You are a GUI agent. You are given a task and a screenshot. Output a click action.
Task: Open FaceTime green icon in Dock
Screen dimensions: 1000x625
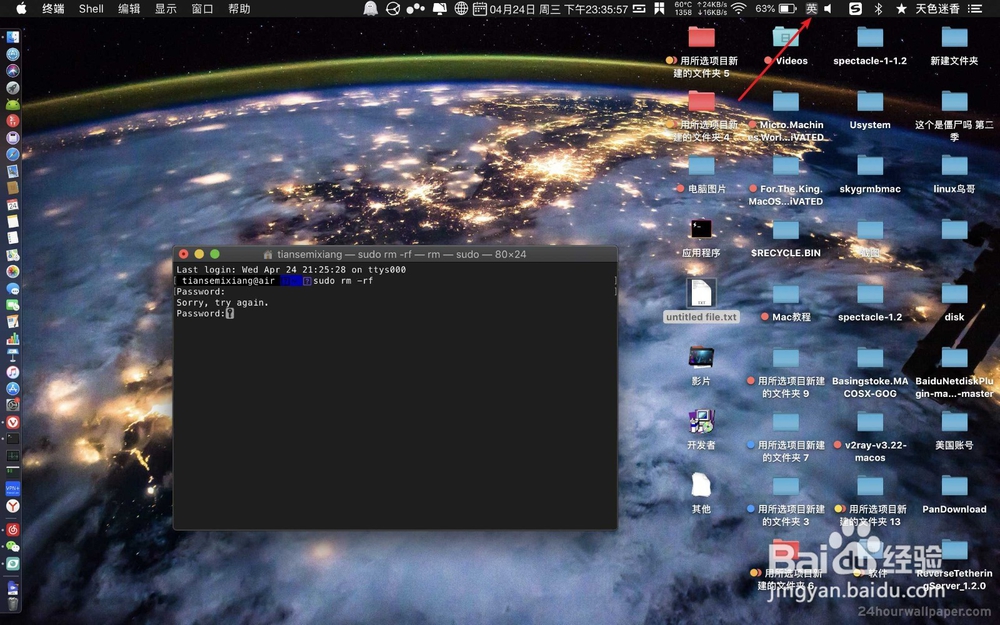point(13,305)
